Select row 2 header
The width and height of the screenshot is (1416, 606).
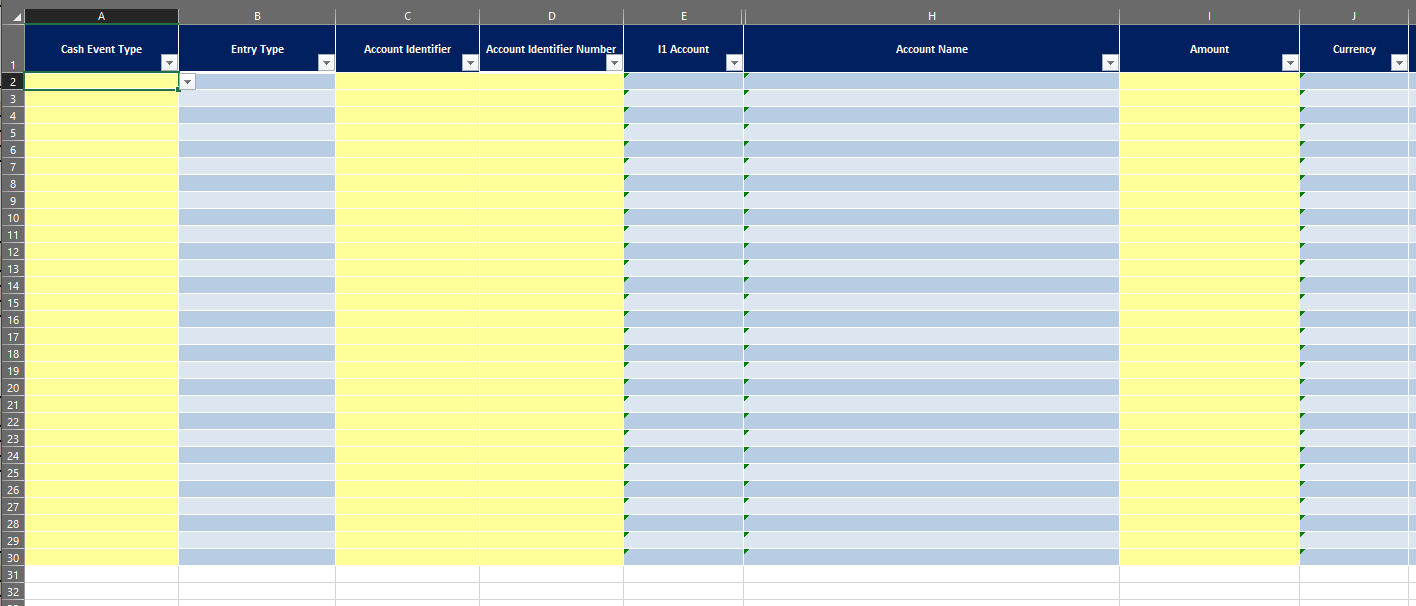pos(12,82)
